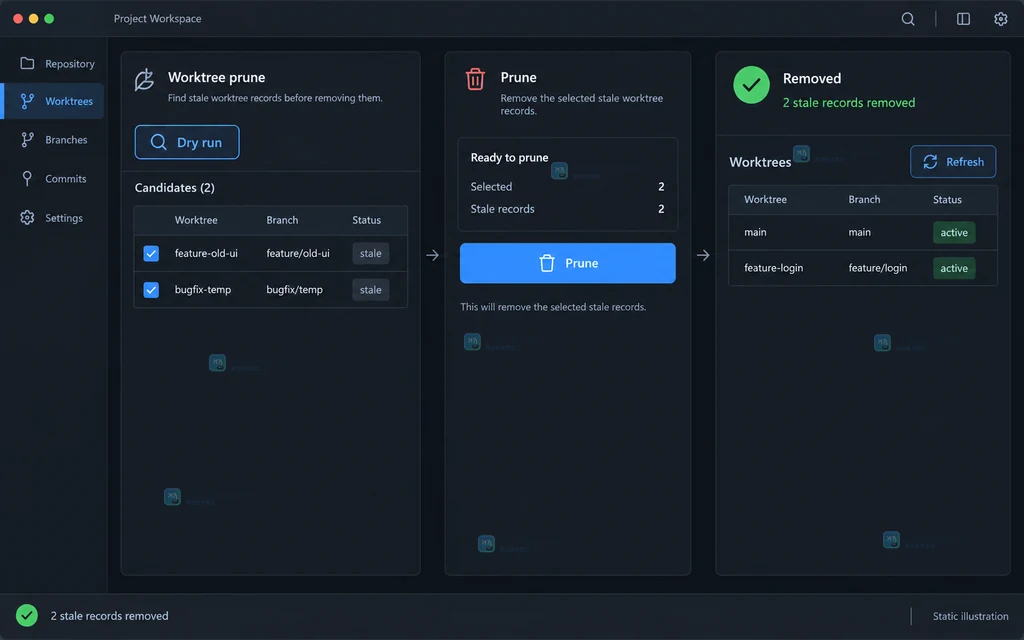Click the active badge for main worktree

click(954, 232)
